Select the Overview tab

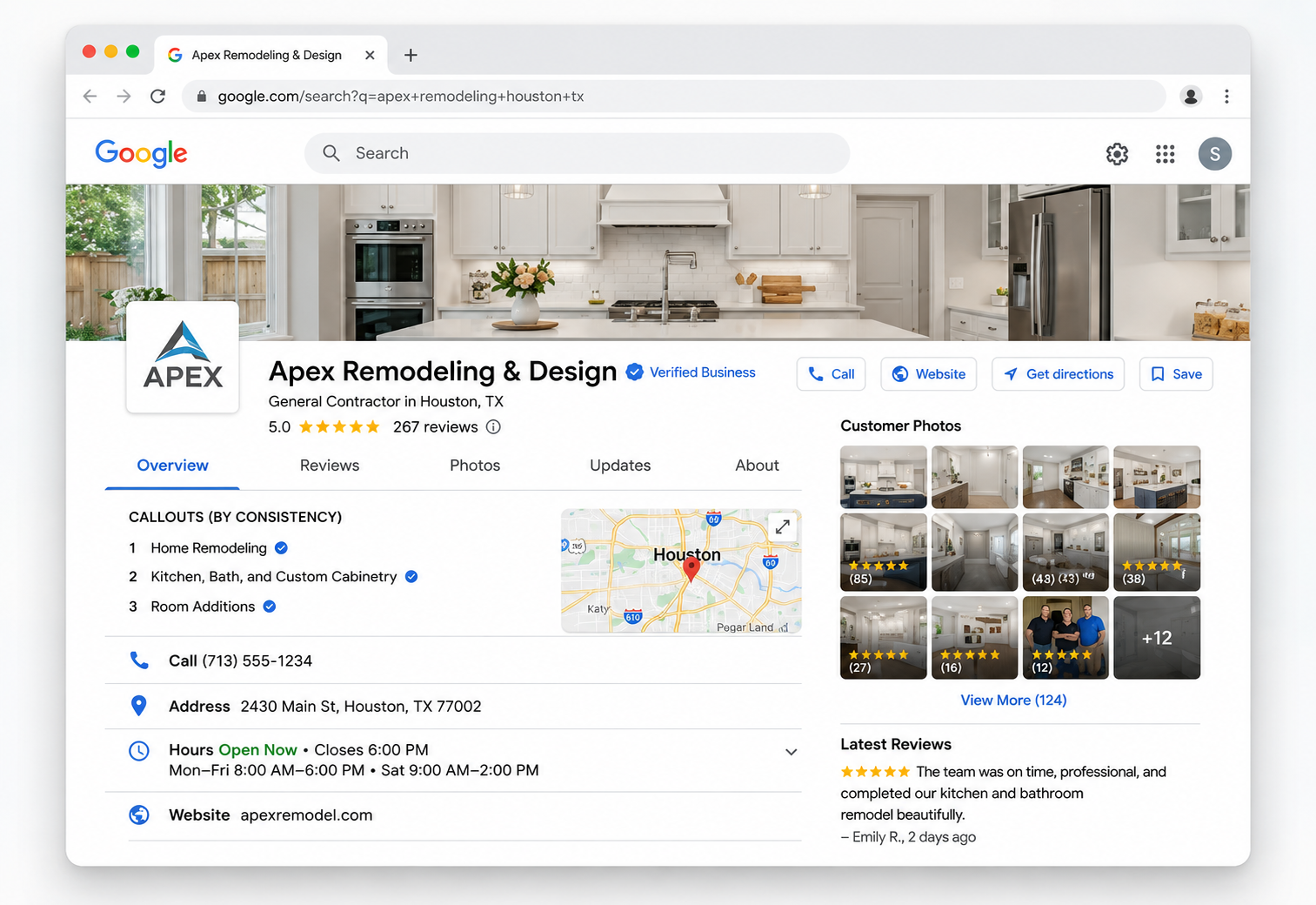pos(172,466)
